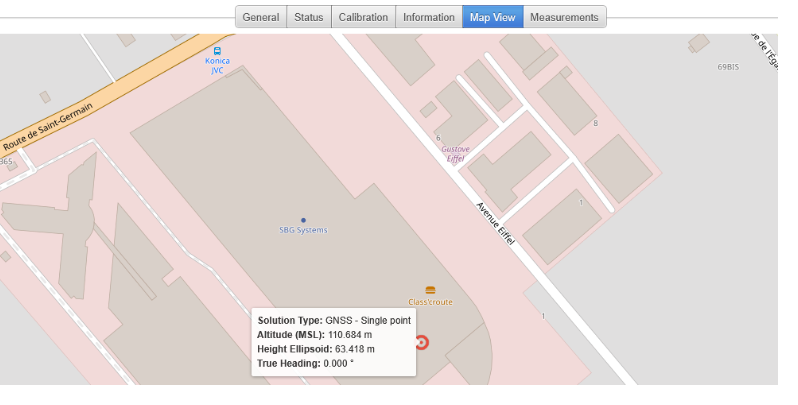Click building number 8 on map

[595, 123]
